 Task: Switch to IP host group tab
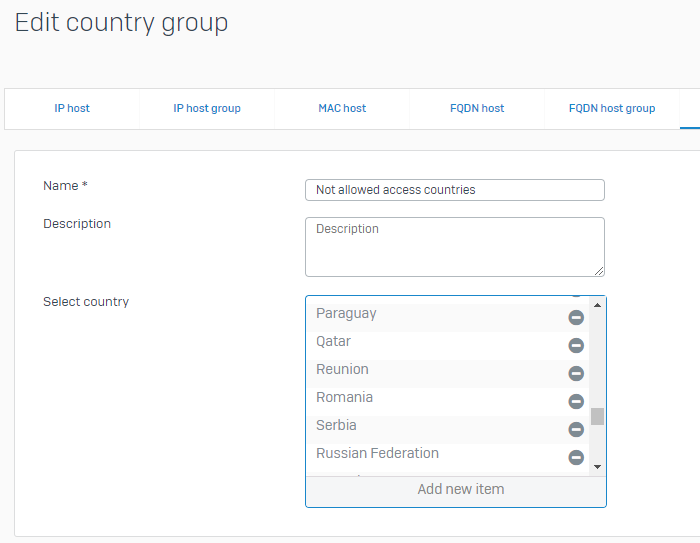[207, 109]
